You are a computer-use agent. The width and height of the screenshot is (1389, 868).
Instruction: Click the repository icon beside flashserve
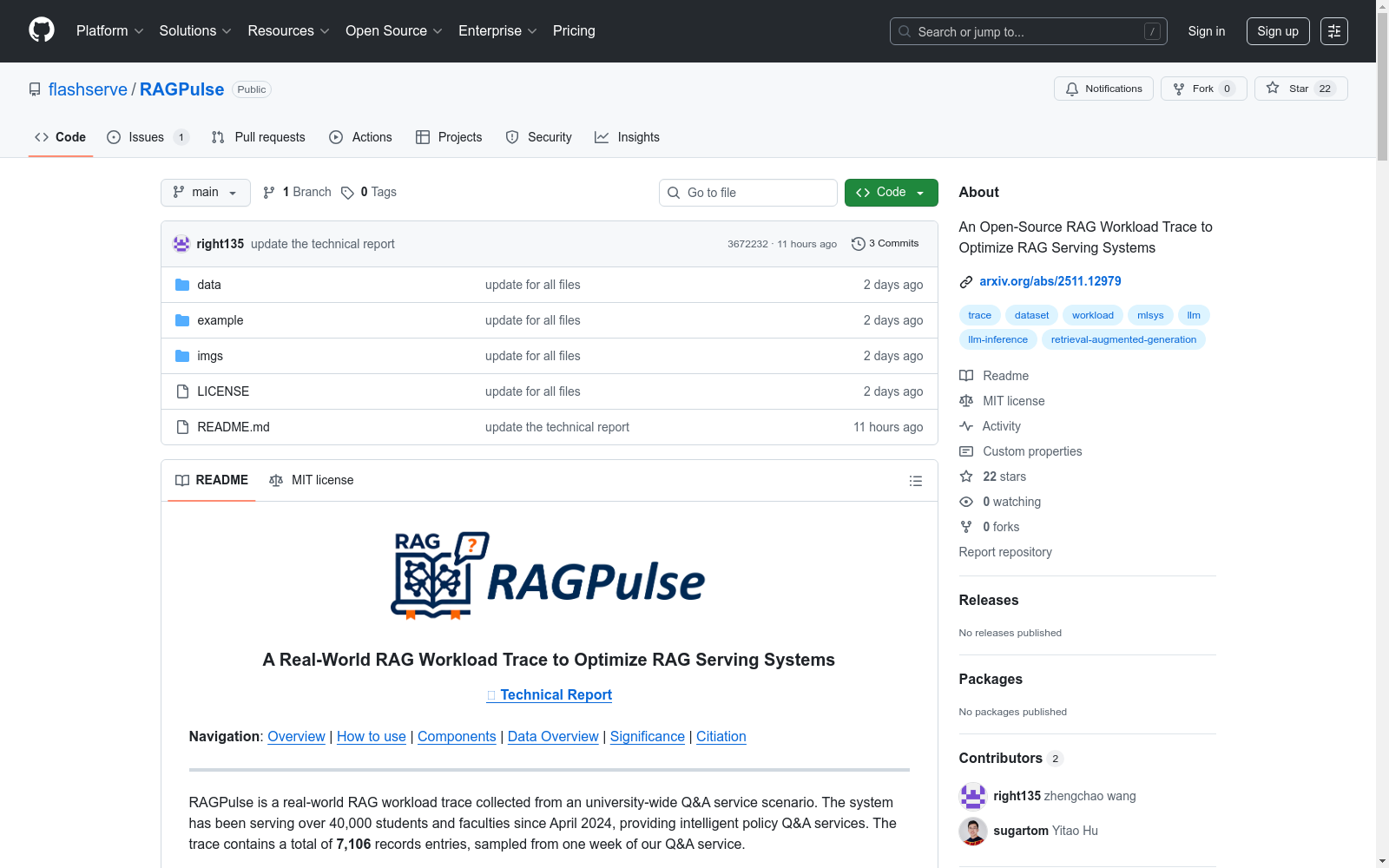[x=35, y=89]
